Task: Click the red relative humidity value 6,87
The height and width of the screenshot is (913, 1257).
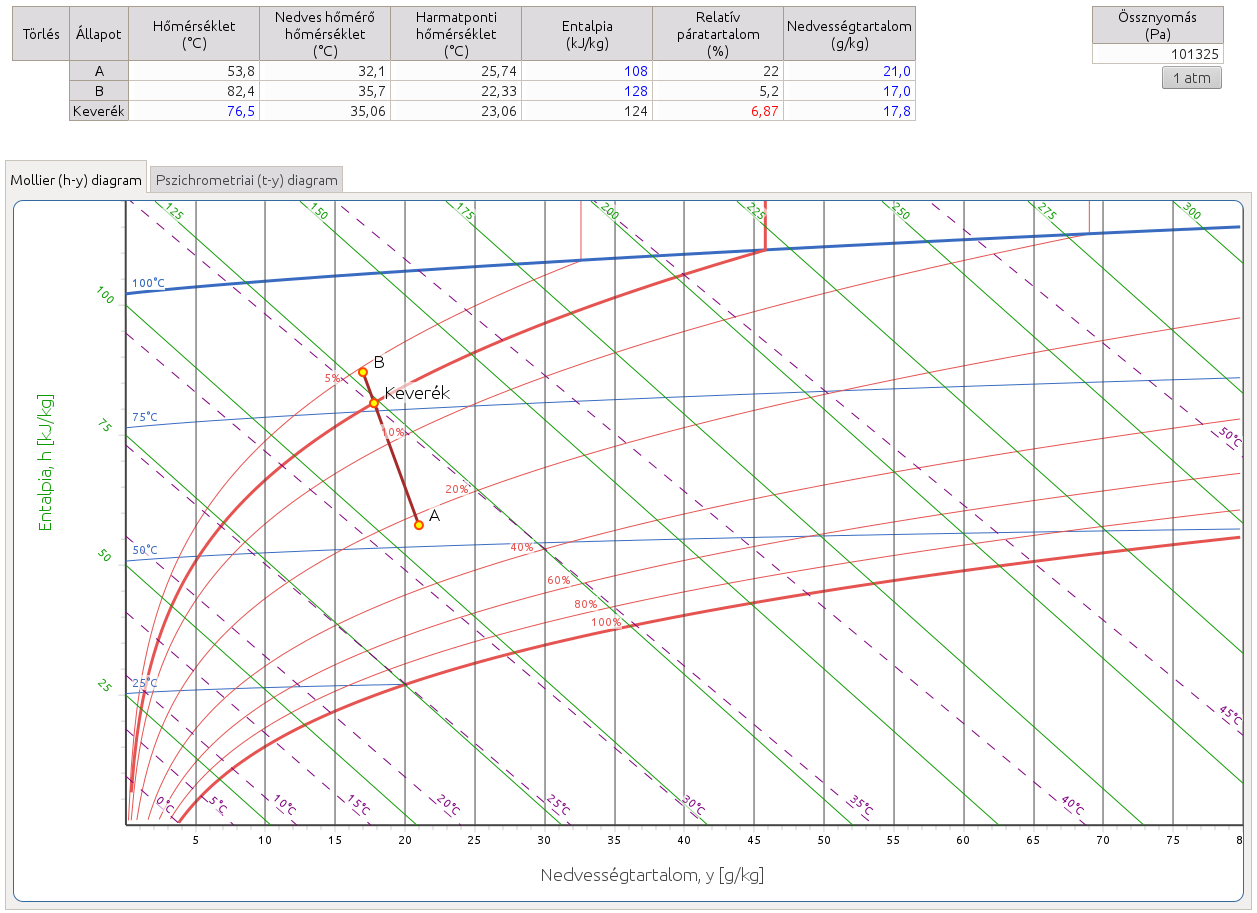Action: [718, 111]
